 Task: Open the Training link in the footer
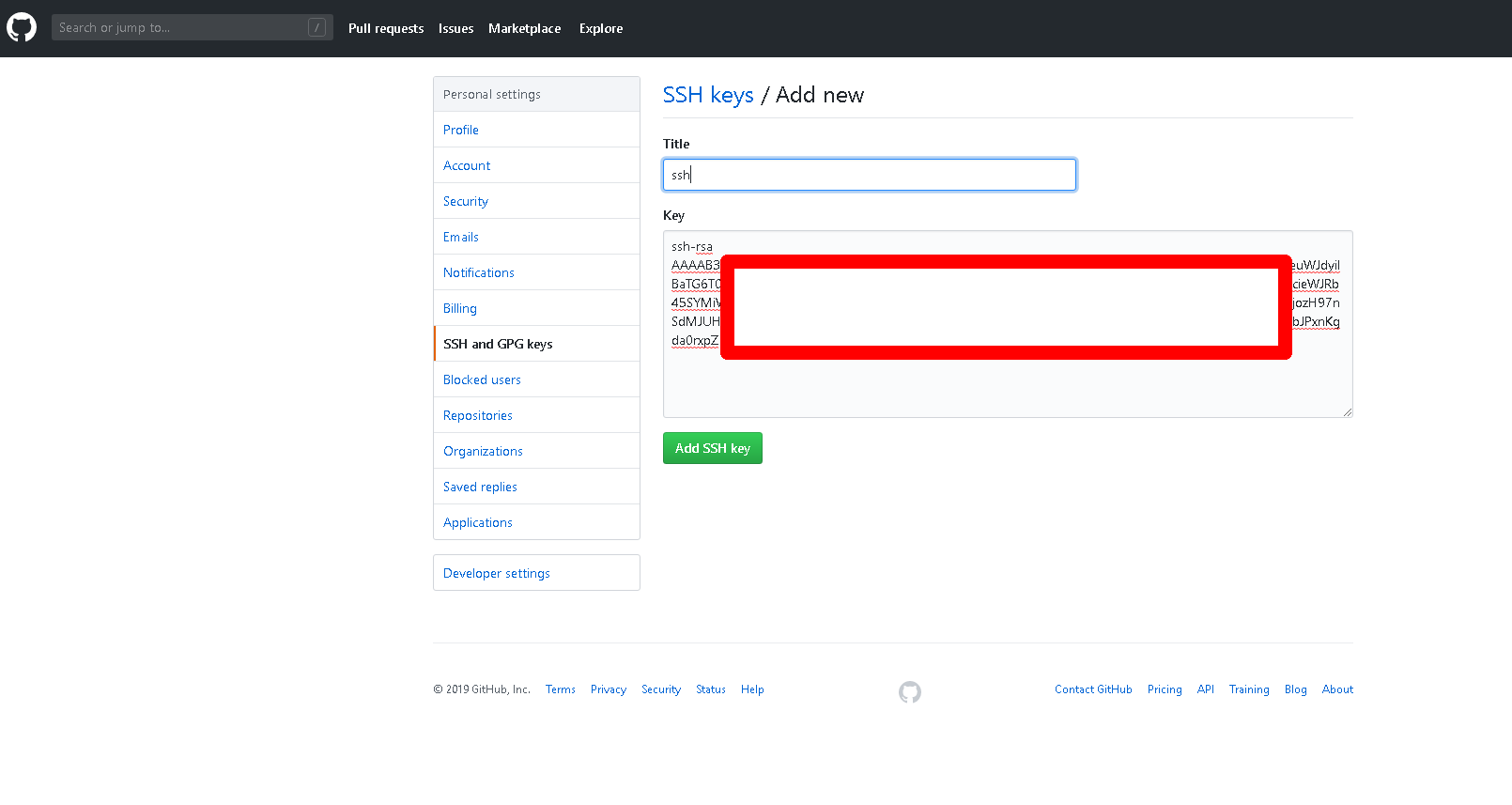point(1249,689)
